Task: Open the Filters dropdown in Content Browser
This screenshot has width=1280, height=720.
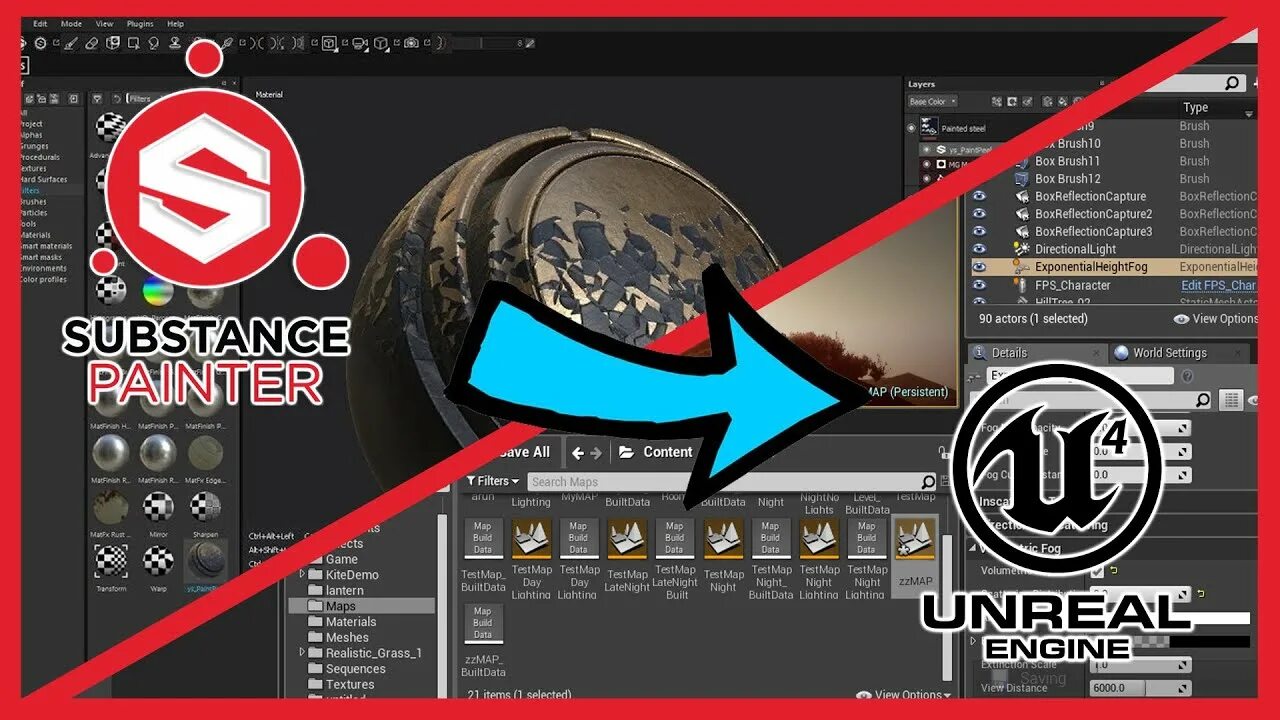Action: tap(492, 482)
